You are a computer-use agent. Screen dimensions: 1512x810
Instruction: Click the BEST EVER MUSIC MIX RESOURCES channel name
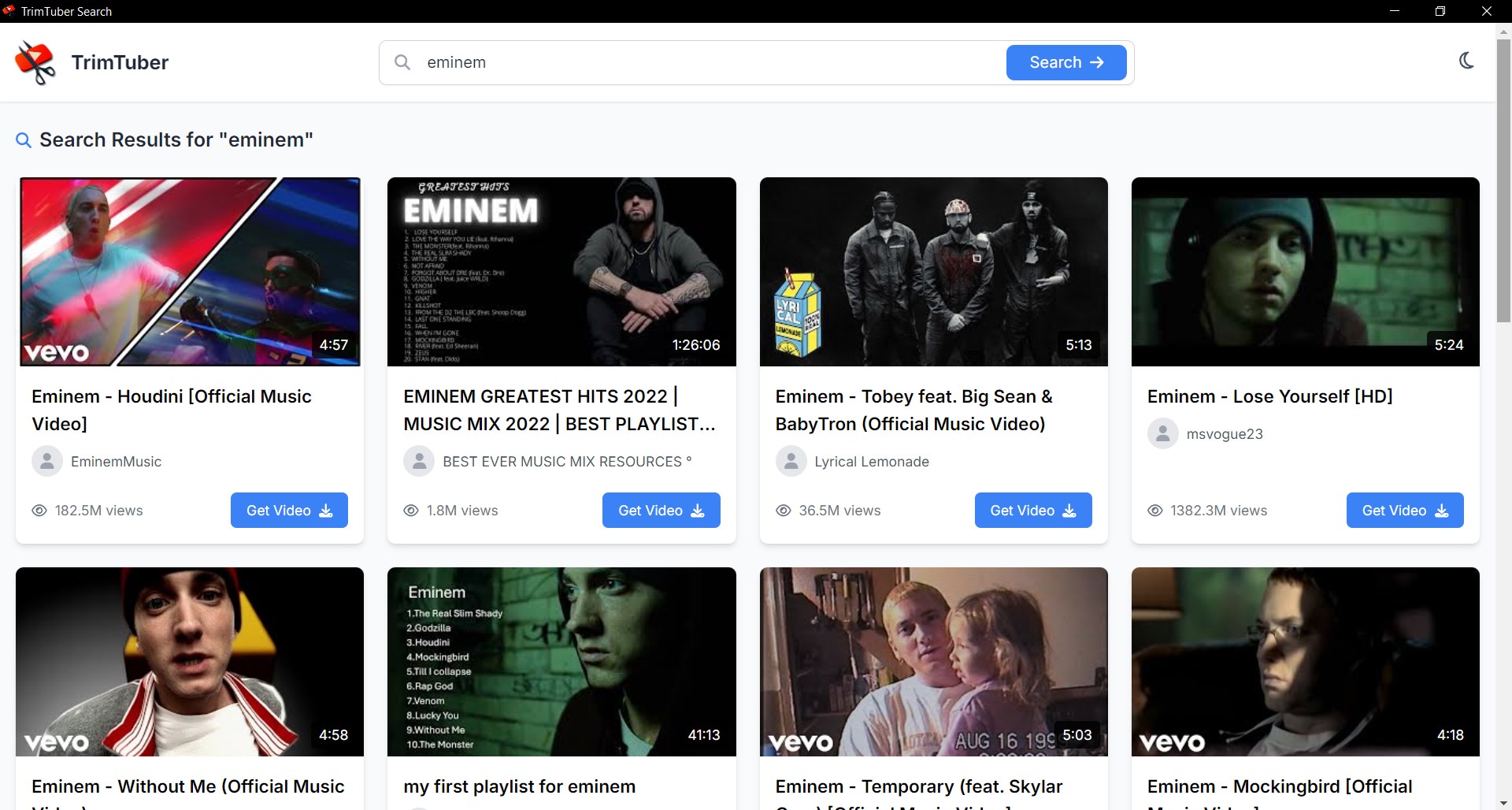click(567, 462)
